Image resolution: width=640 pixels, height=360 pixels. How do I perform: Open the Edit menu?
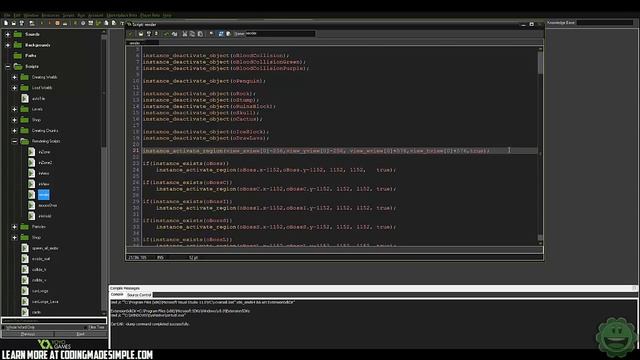click(x=17, y=15)
